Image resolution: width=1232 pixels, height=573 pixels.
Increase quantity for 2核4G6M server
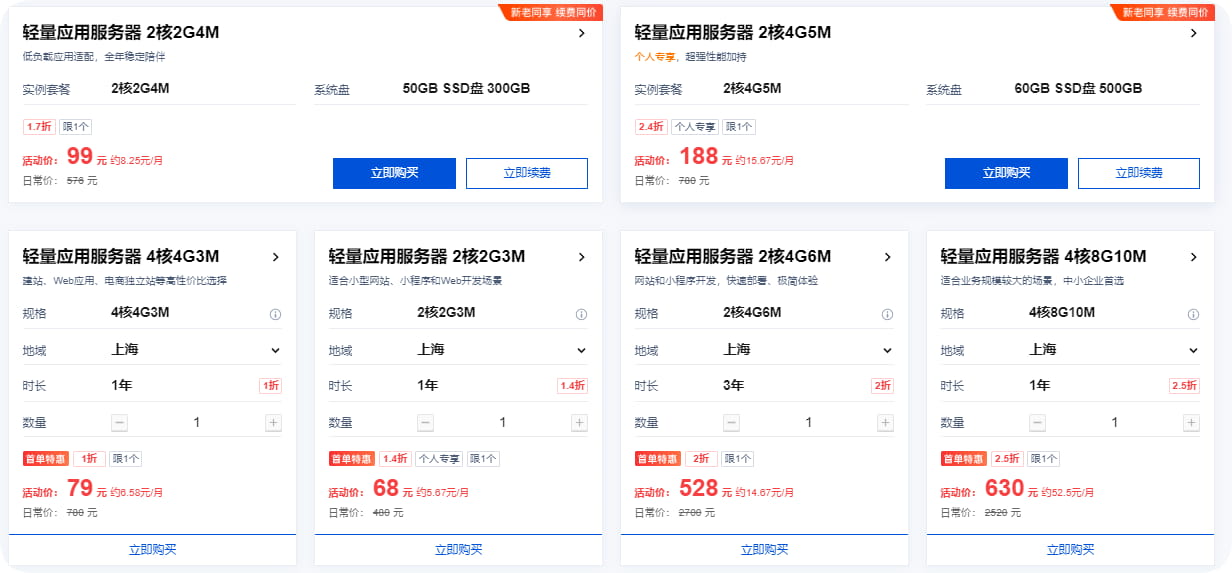(885, 423)
